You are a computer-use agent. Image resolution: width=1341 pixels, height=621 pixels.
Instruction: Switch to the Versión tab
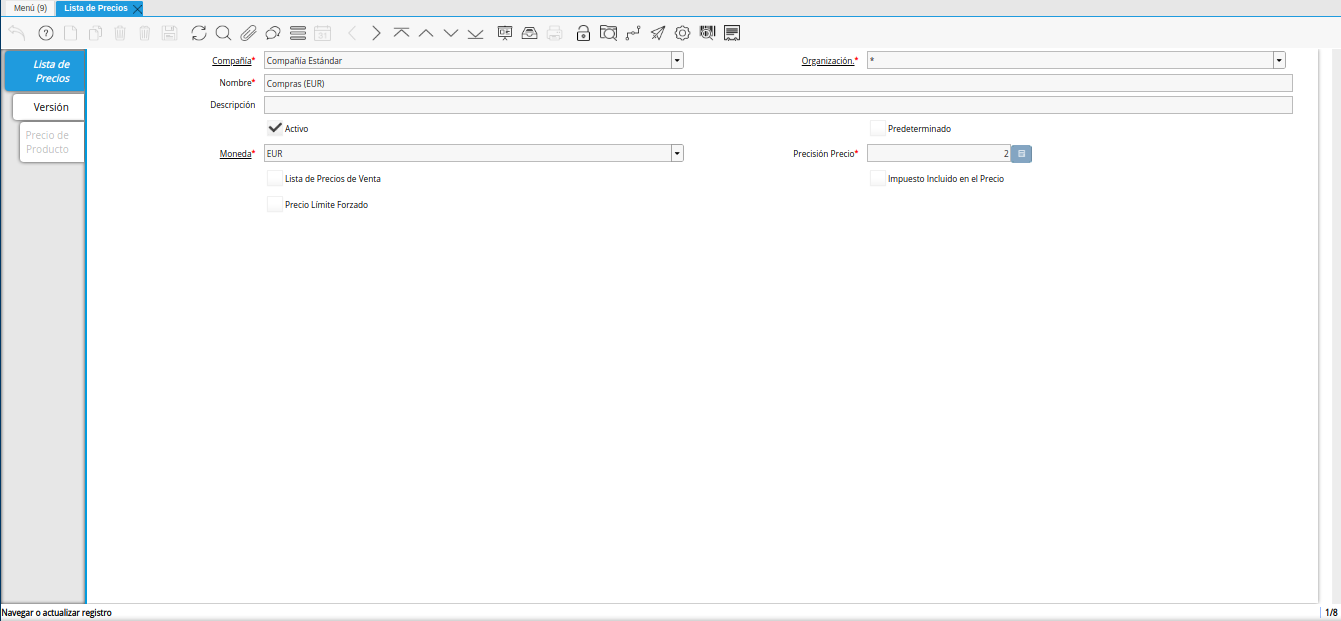(x=50, y=107)
